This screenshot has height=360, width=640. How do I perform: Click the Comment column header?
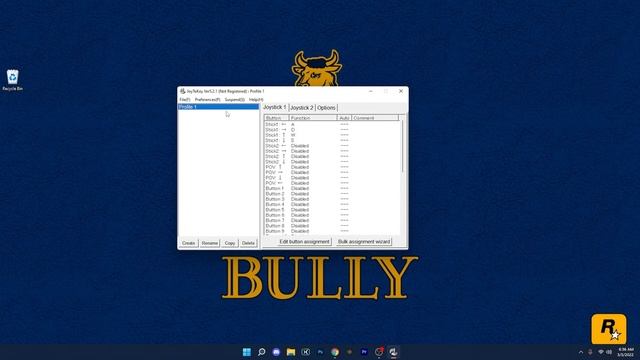click(x=375, y=118)
